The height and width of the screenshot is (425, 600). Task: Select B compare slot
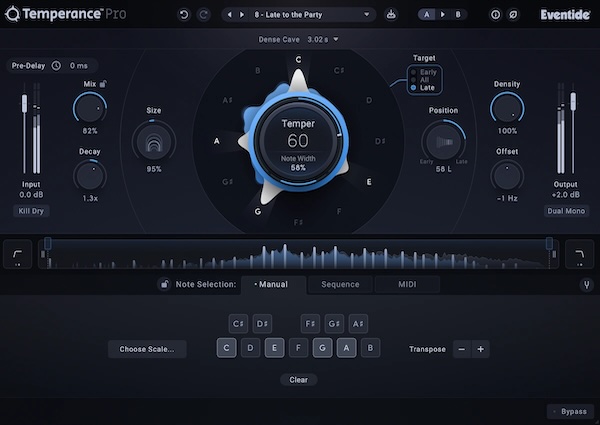[458, 15]
